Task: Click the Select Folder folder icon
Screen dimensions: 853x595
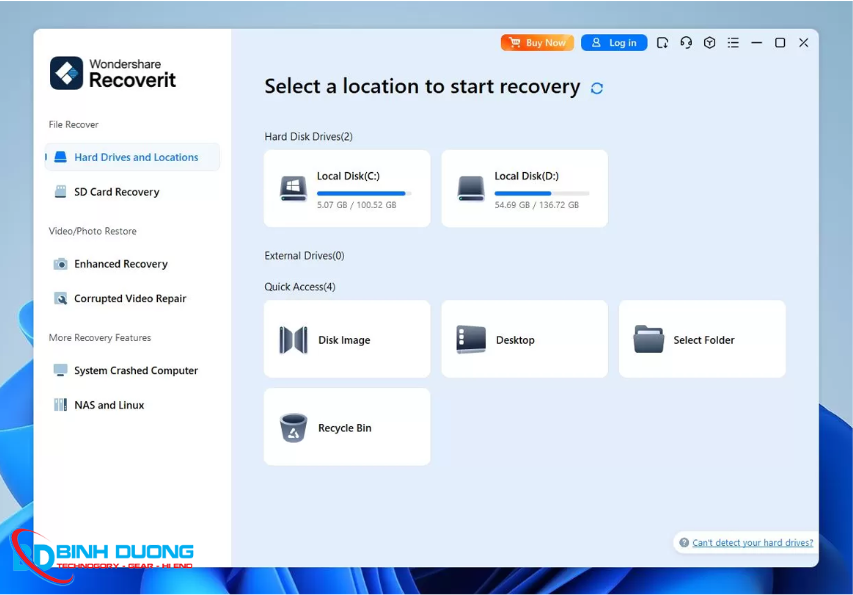Action: 648,339
